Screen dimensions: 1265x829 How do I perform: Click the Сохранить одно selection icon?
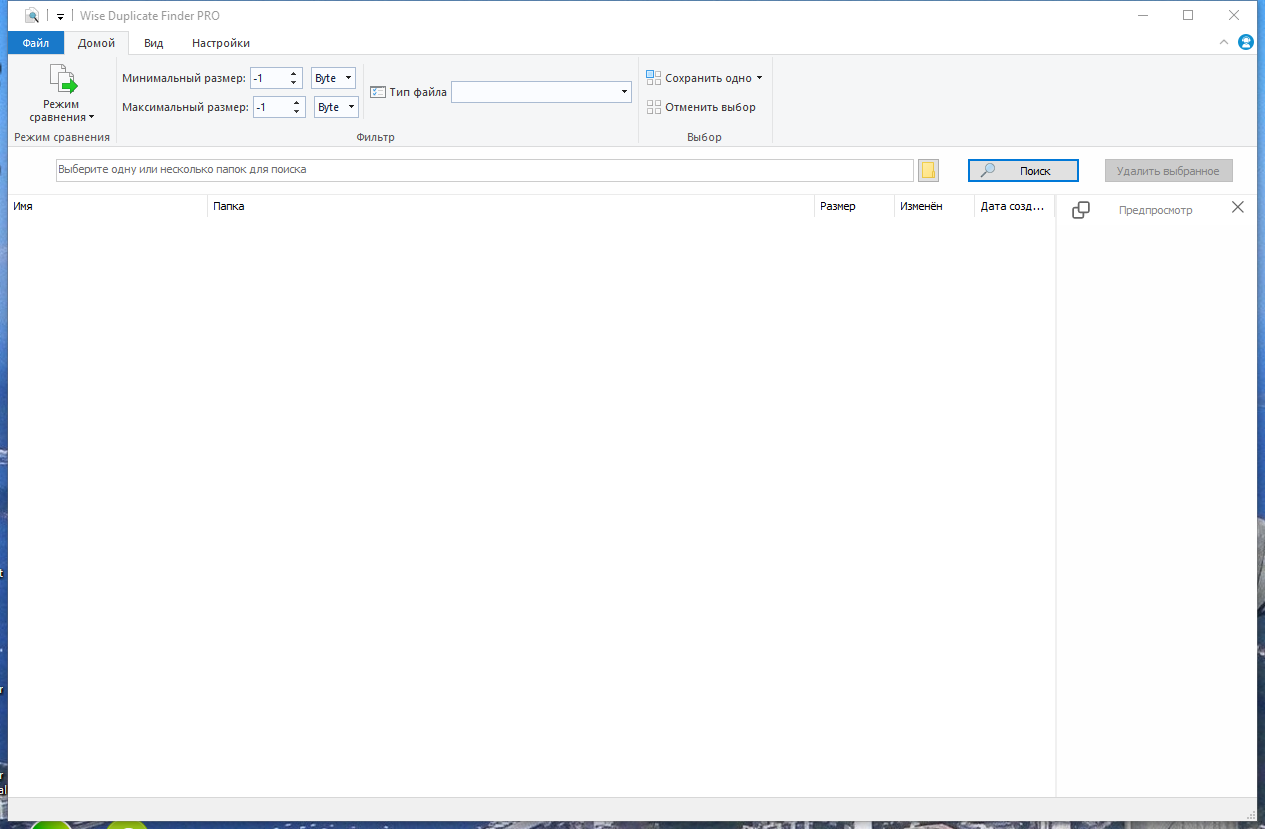[x=653, y=78]
